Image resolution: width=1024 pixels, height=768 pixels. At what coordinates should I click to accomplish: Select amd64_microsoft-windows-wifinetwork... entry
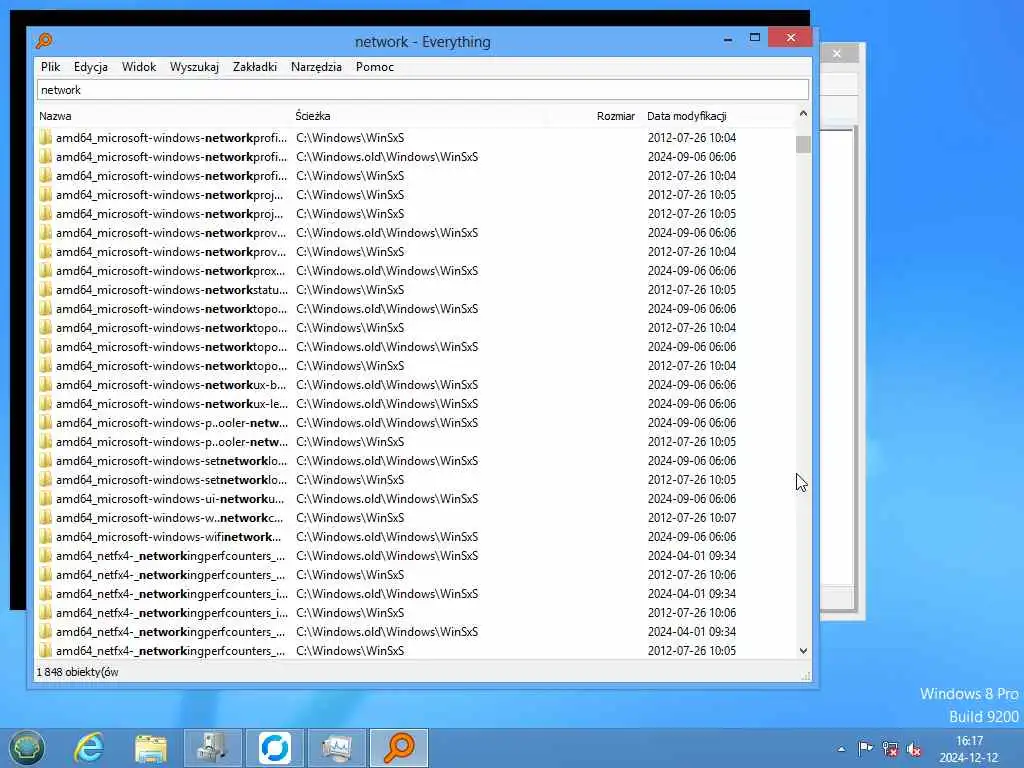pos(168,536)
